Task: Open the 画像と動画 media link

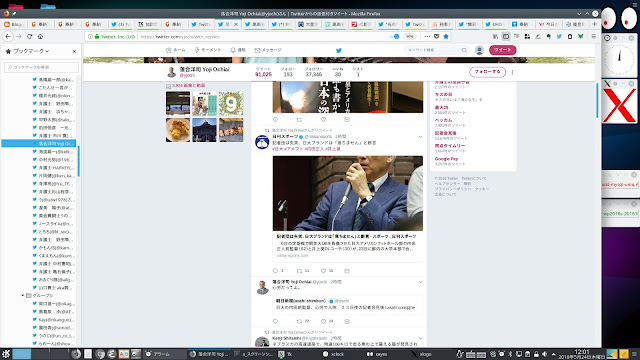Action: point(188,86)
